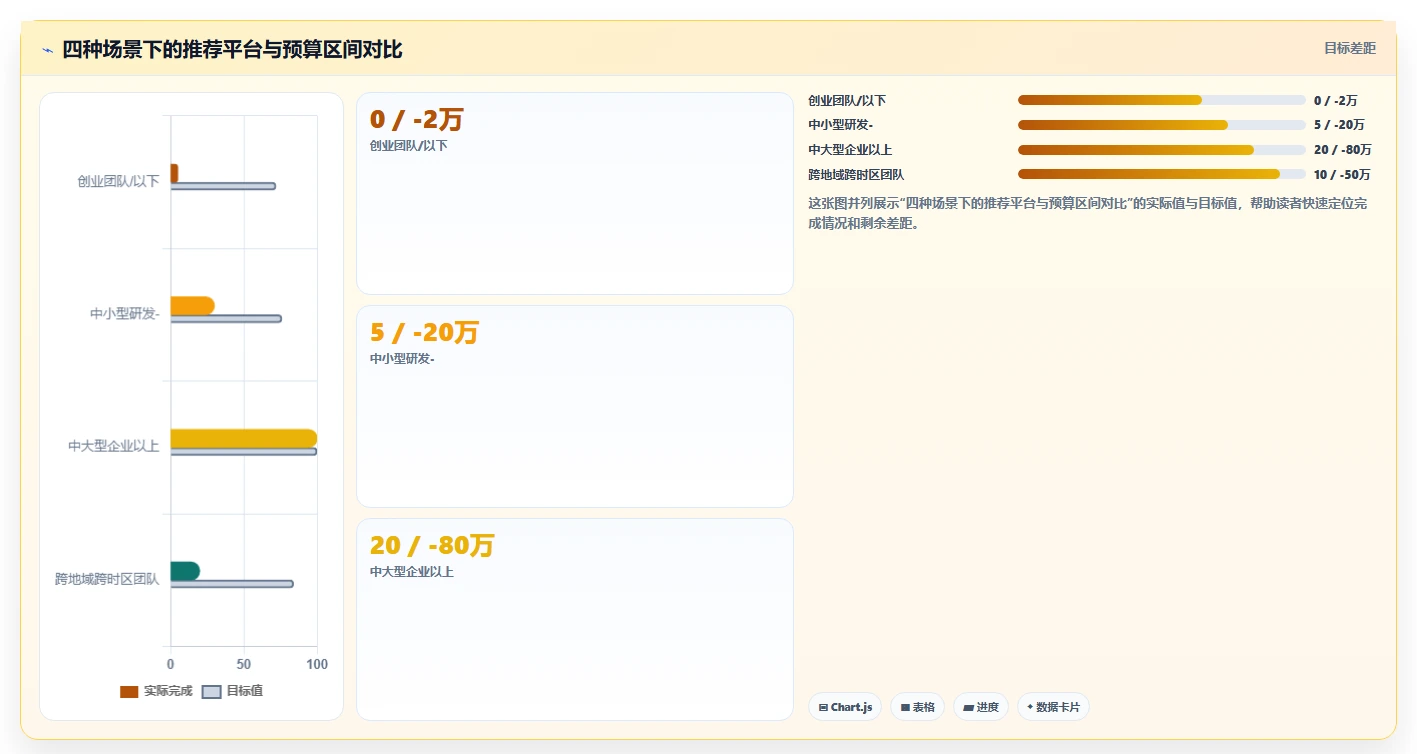This screenshot has width=1417, height=754.
Task: Select the 表格 tag chip
Action: [x=918, y=707]
